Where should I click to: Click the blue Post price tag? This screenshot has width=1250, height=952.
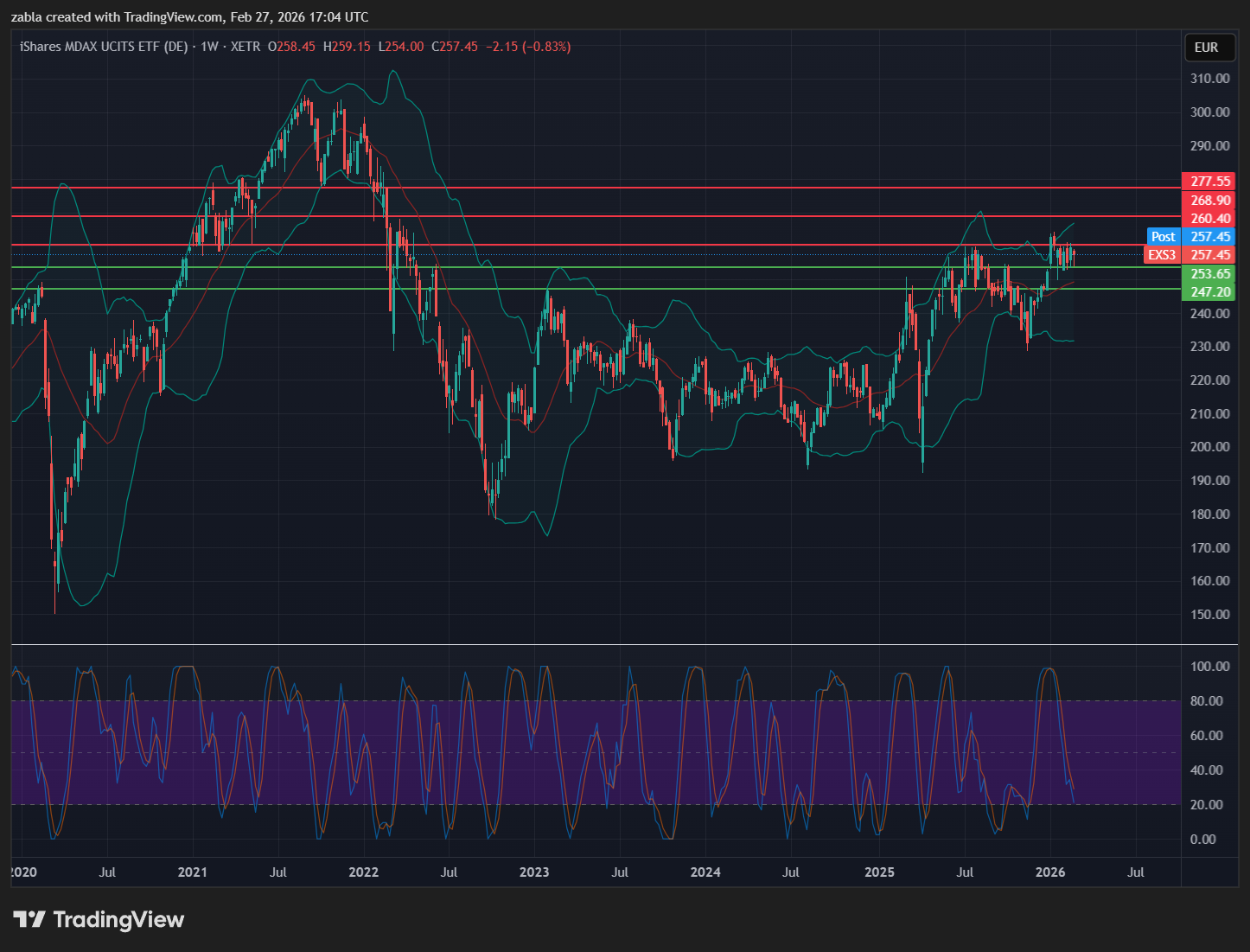click(x=1163, y=237)
